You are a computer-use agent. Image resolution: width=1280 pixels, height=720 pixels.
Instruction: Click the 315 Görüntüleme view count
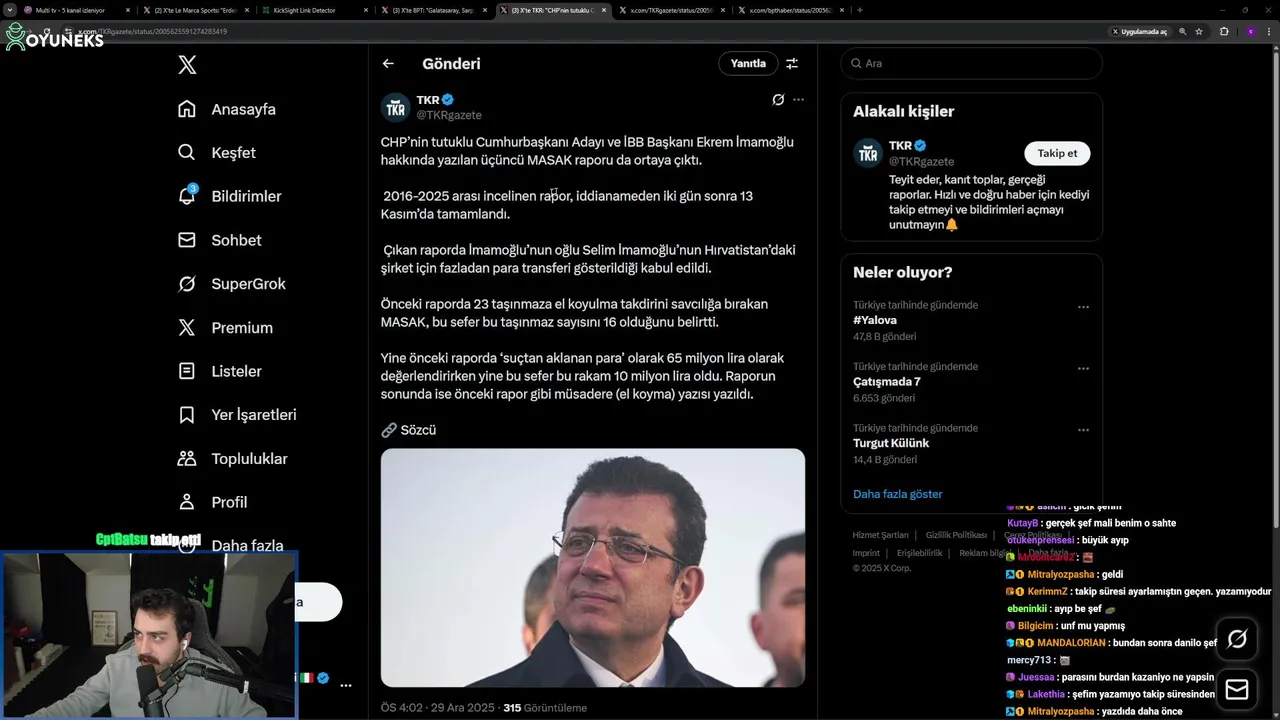545,708
